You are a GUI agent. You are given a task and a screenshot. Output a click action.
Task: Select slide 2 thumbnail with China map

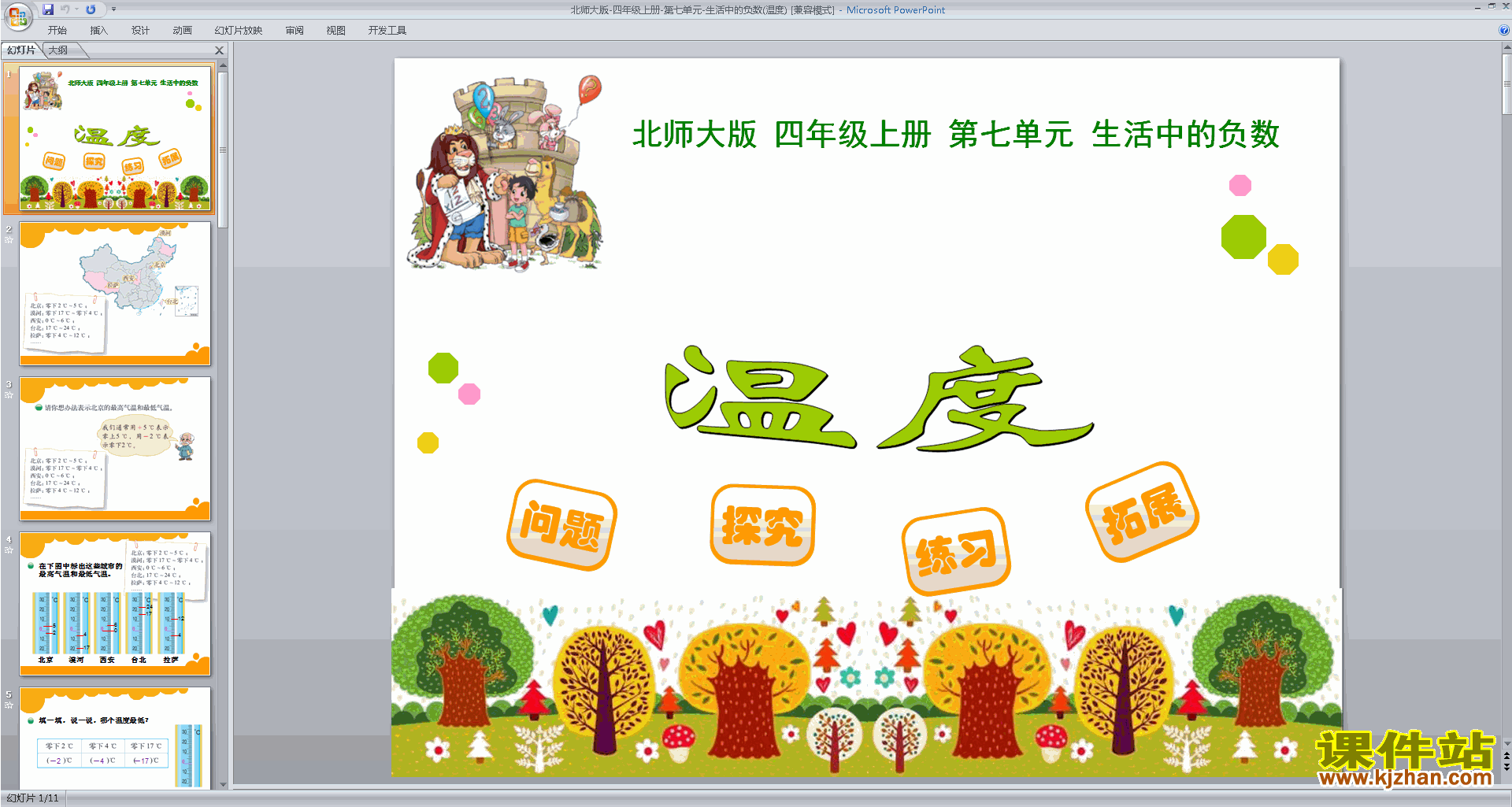(115, 294)
